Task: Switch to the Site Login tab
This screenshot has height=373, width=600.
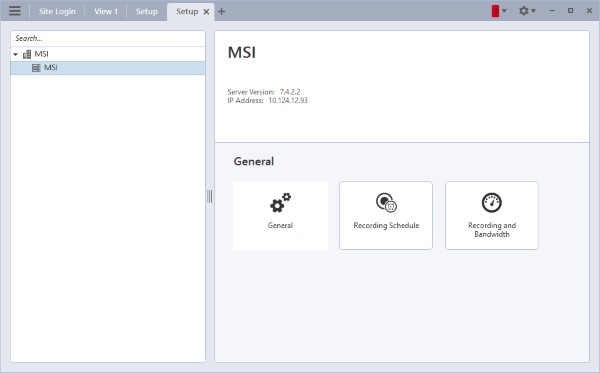Action: click(x=57, y=11)
